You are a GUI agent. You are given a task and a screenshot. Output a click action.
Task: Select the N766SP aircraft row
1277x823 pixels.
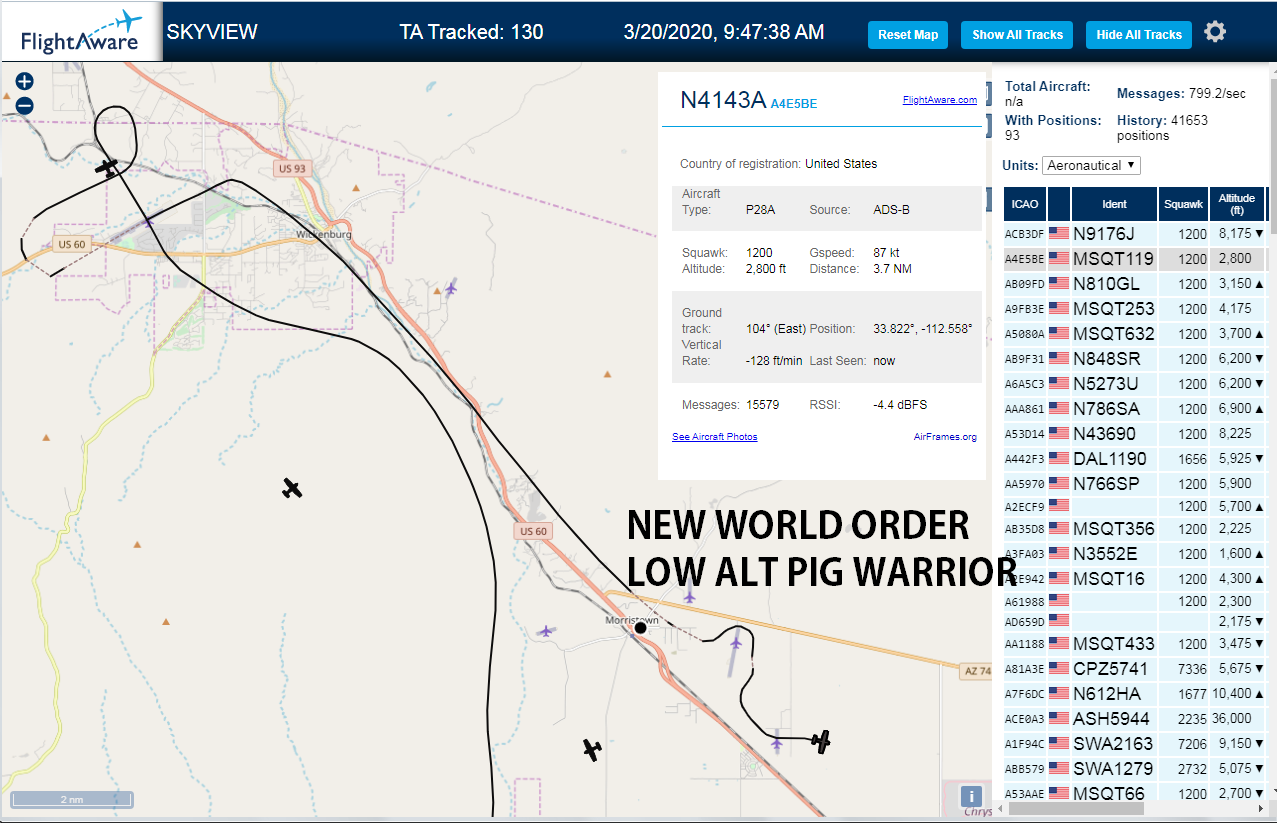[x=1135, y=483]
